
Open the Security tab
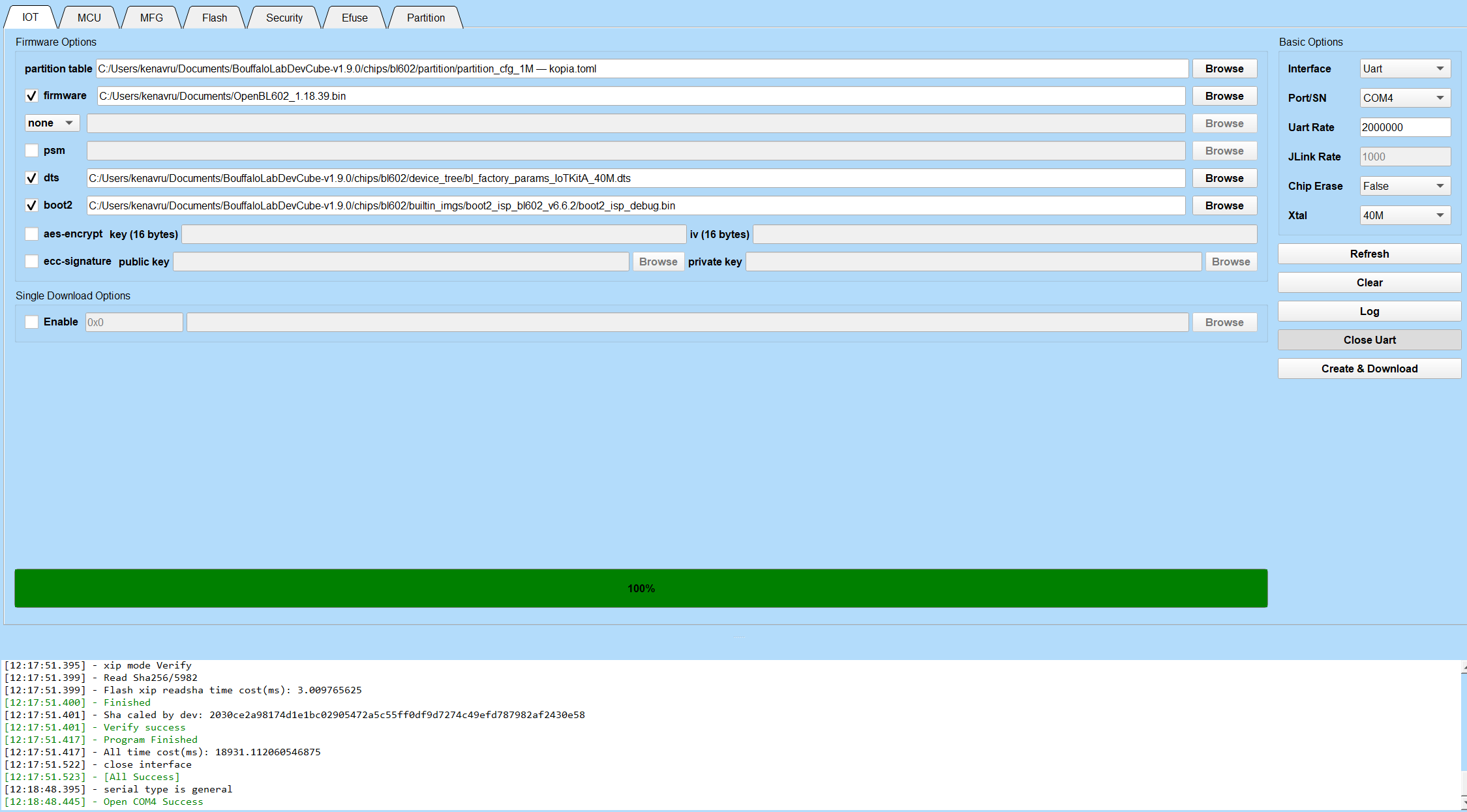coord(284,18)
